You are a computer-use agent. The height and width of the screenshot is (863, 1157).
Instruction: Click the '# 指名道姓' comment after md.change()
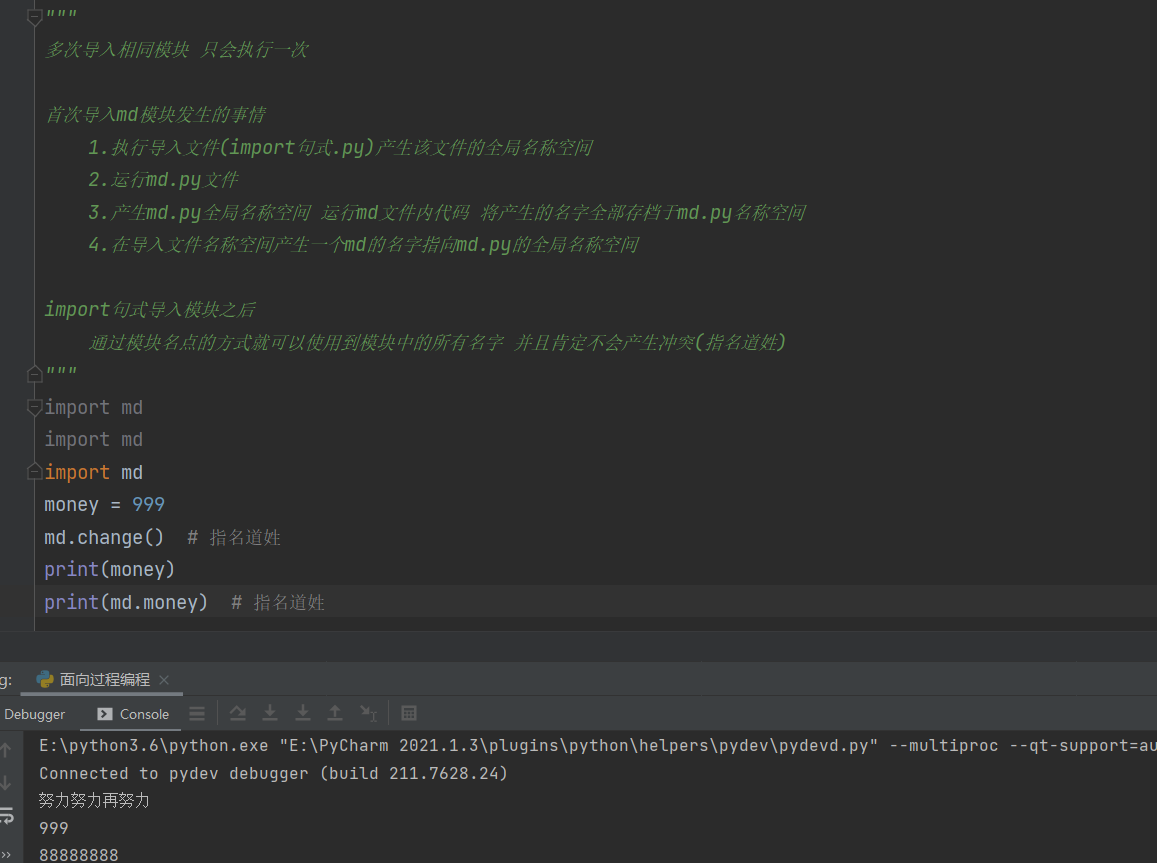pos(234,537)
